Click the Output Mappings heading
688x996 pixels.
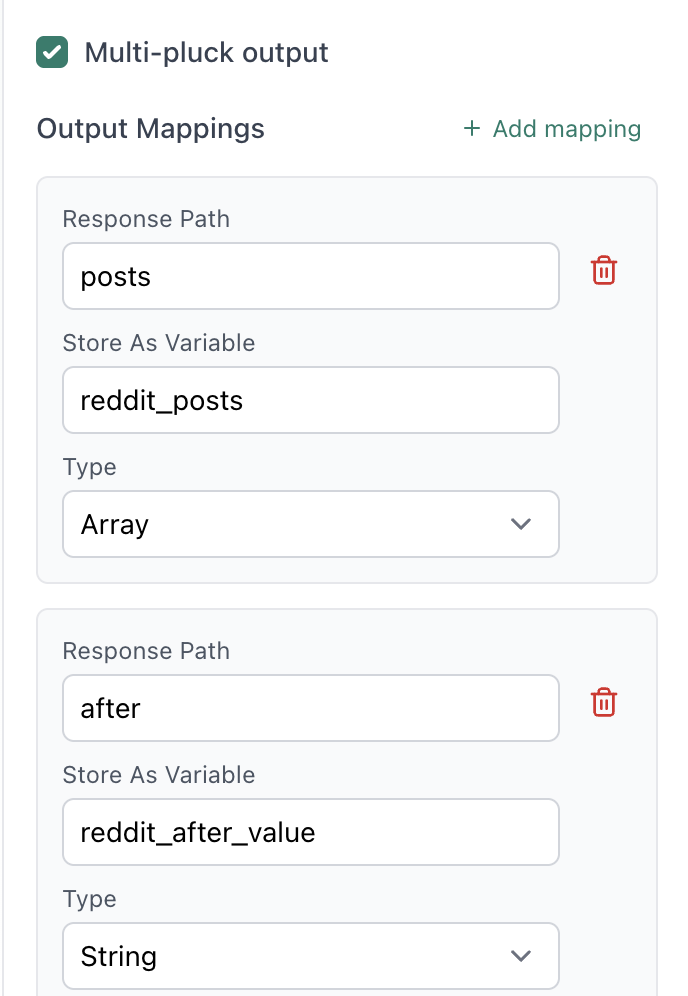tap(151, 129)
